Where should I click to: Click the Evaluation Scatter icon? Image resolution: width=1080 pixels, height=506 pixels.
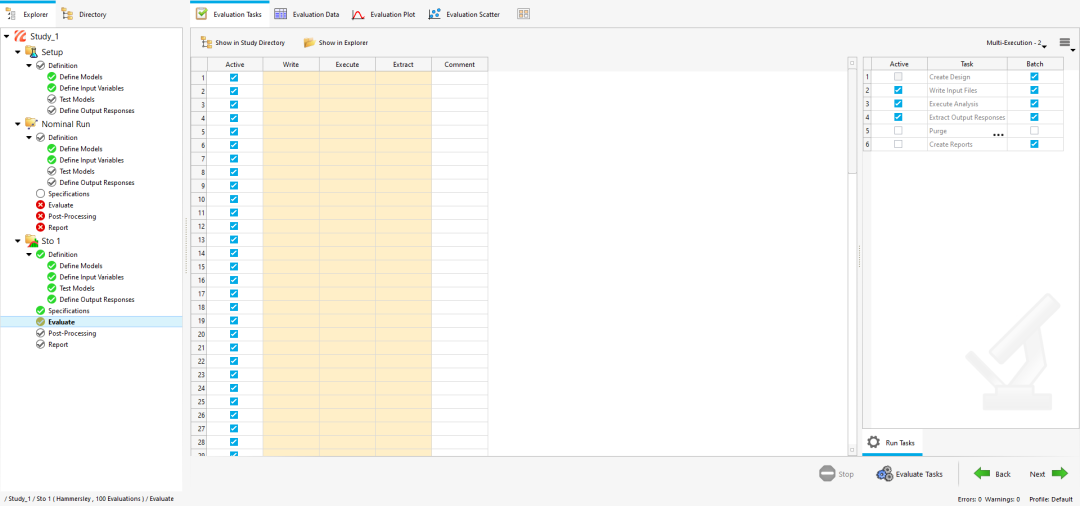[435, 14]
